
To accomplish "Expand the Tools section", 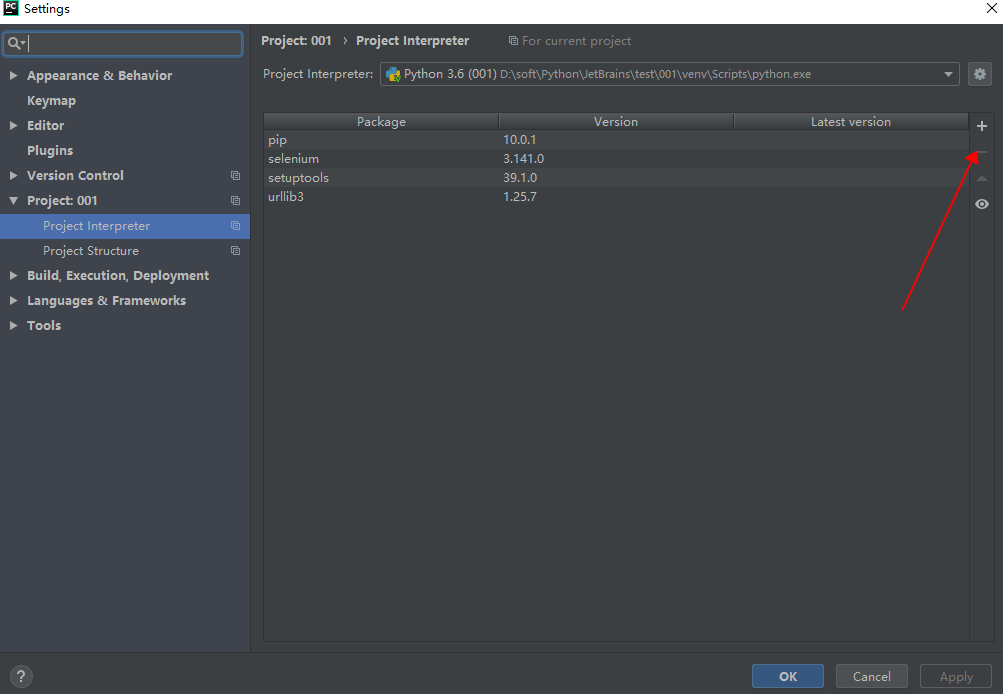I will (x=13, y=326).
